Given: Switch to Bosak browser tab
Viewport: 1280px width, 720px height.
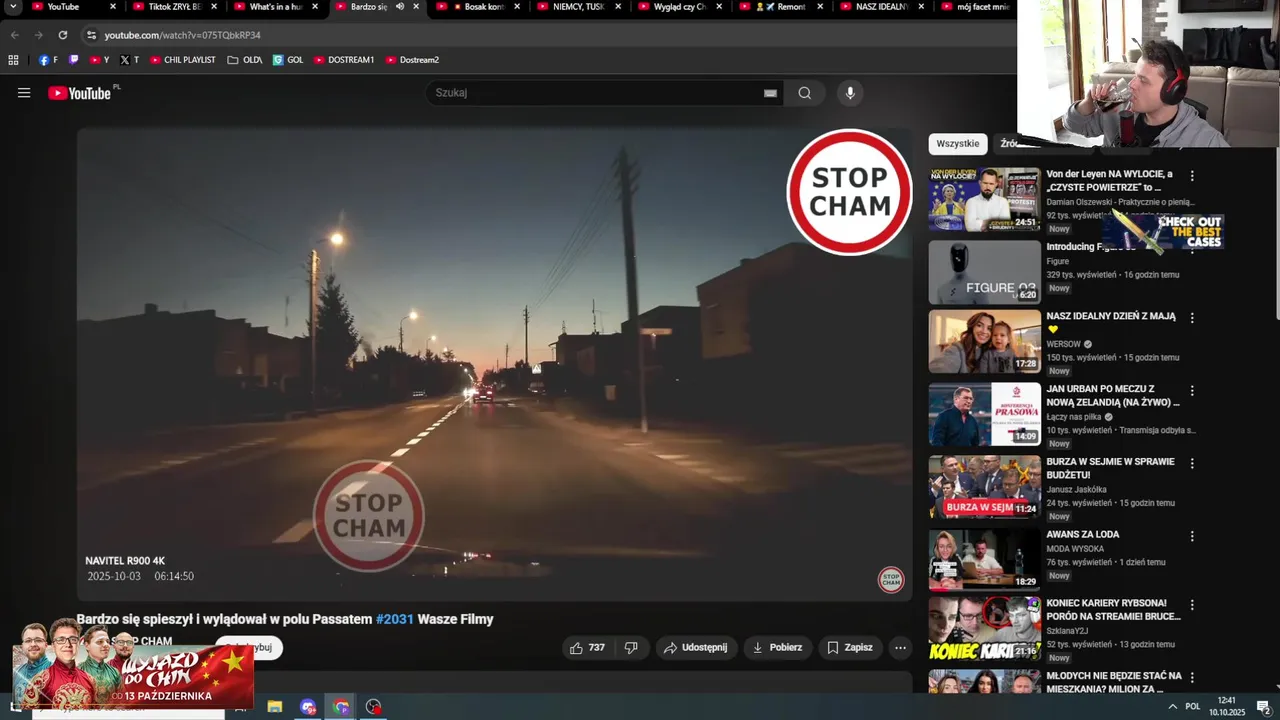Looking at the screenshot, I should (477, 7).
